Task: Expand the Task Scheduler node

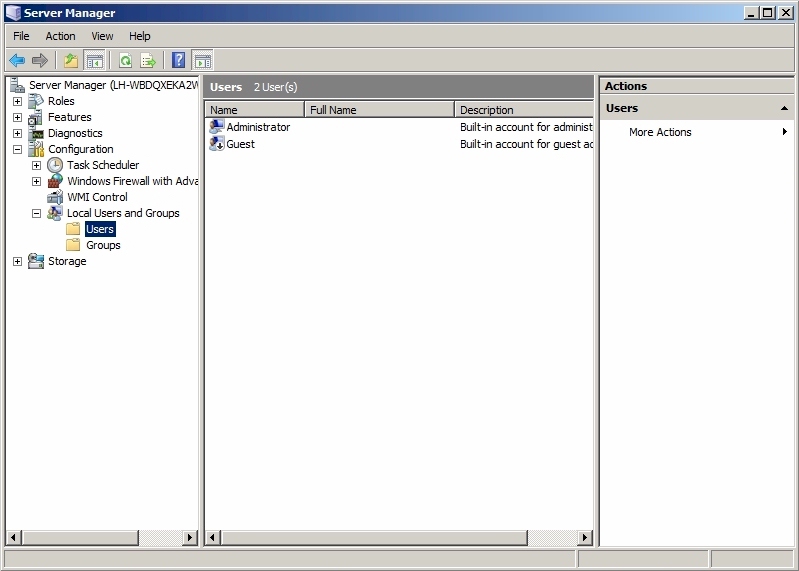Action: [36, 166]
